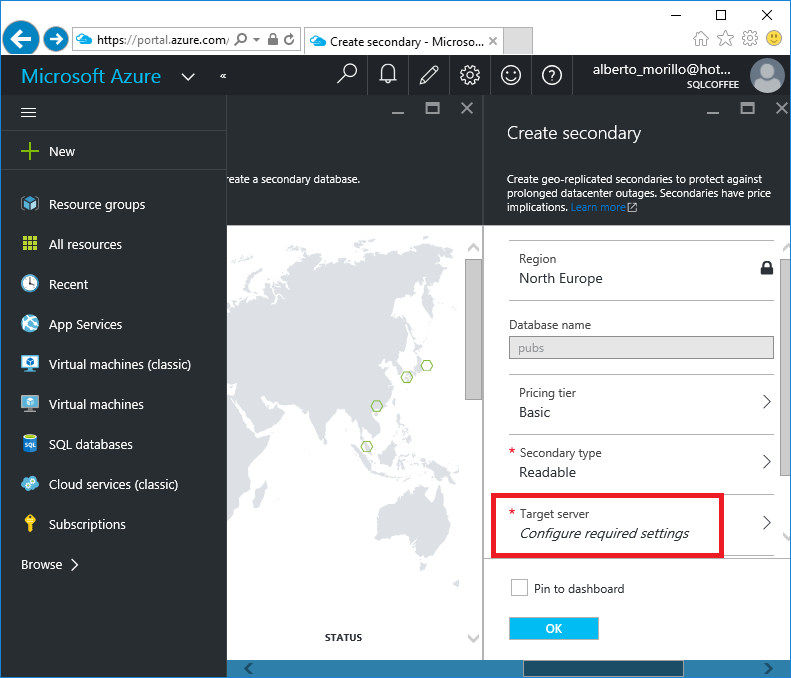Open the Azure help question mark
Screen dimensions: 791x678
point(551,76)
